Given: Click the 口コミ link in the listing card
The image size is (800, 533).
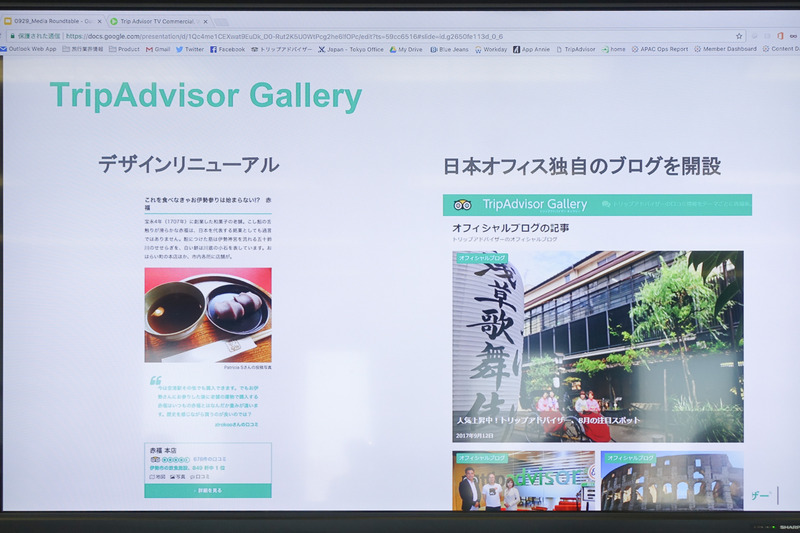Looking at the screenshot, I should [199, 476].
